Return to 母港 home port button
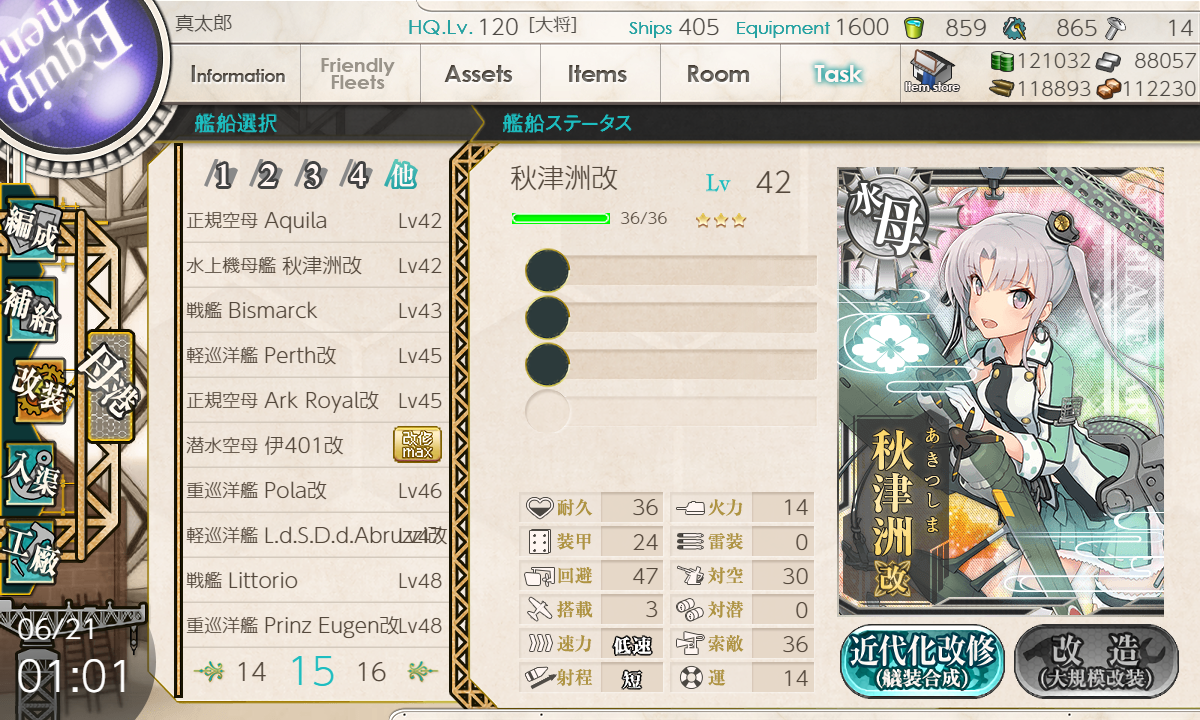The image size is (1200, 720). 109,386
